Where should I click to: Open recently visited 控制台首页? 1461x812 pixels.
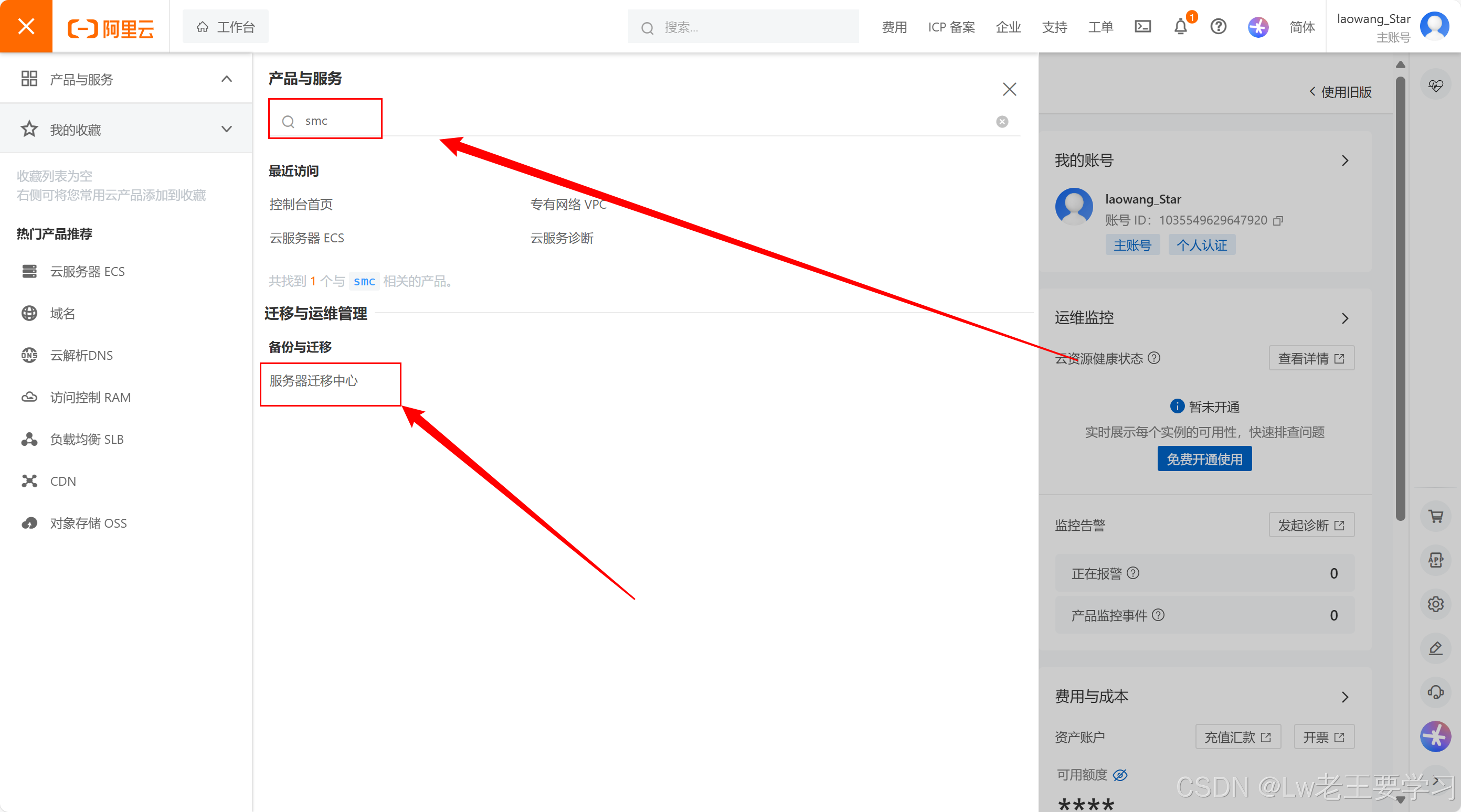[301, 204]
